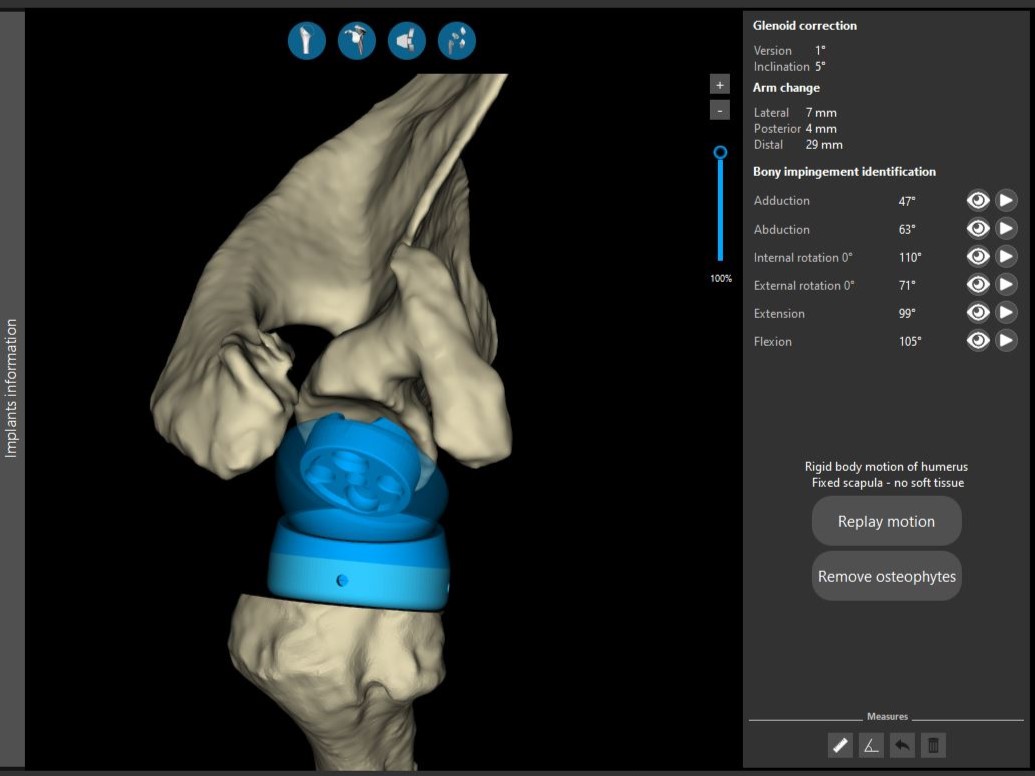The image size is (1035, 776).
Task: Play the Extension motion animation
Action: coord(1006,313)
